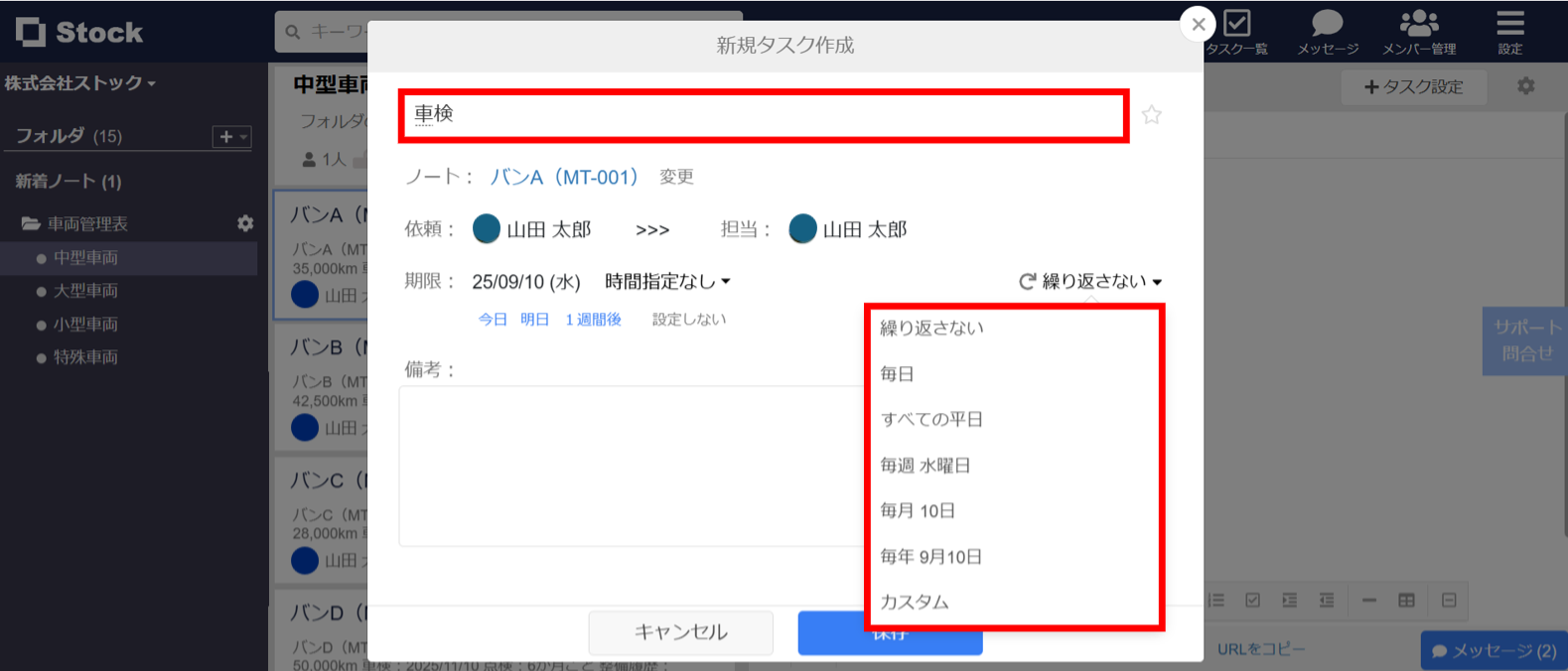
Task: Open the バンC note card
Action: [x=321, y=519]
